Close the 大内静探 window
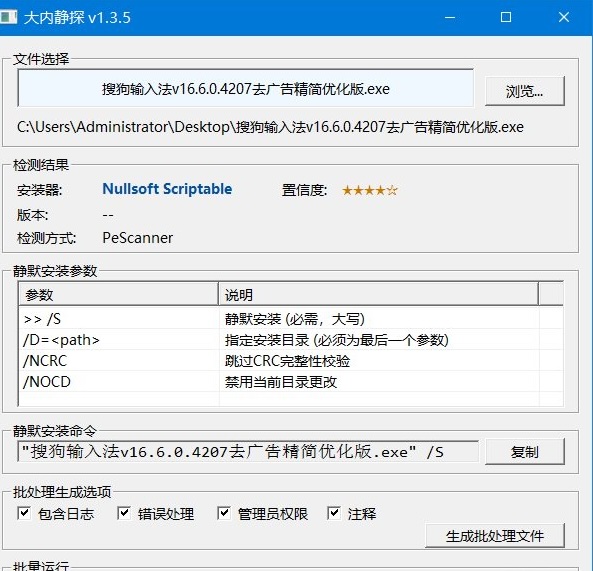The height and width of the screenshot is (571, 593). [x=564, y=17]
